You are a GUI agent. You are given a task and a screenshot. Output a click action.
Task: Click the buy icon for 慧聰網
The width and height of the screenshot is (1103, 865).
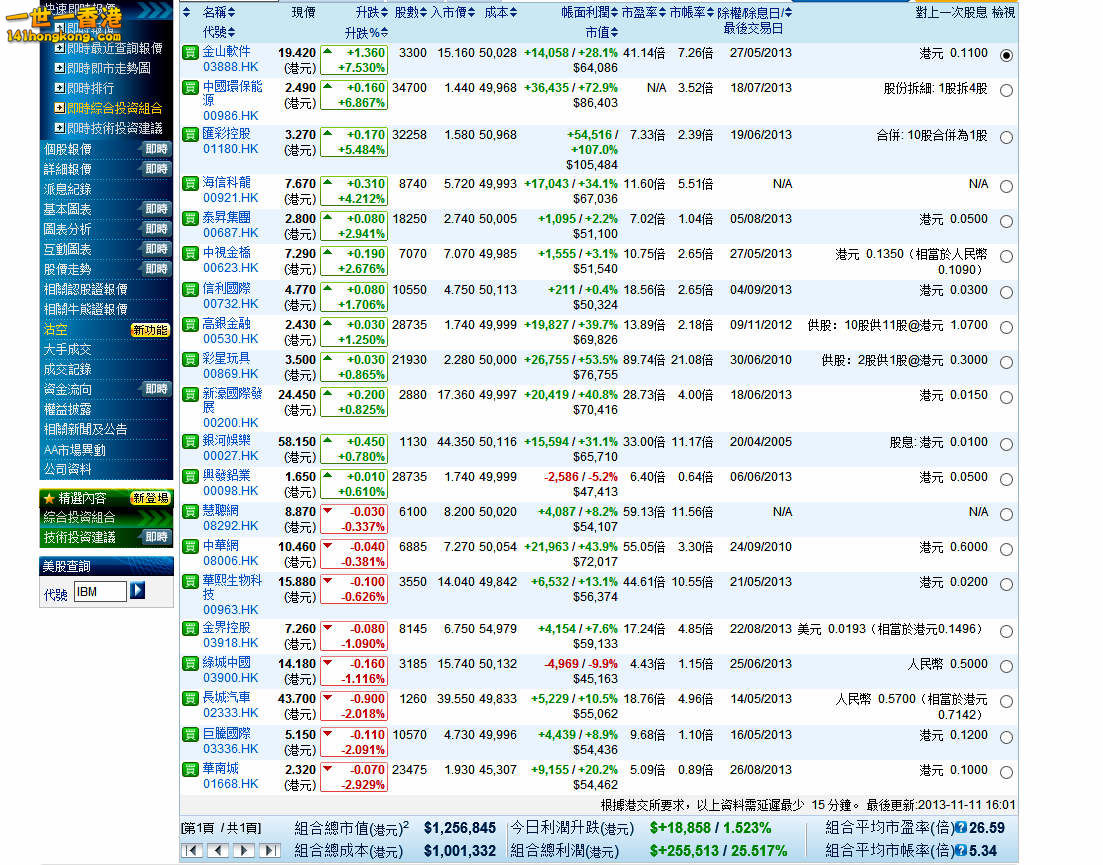(190, 512)
